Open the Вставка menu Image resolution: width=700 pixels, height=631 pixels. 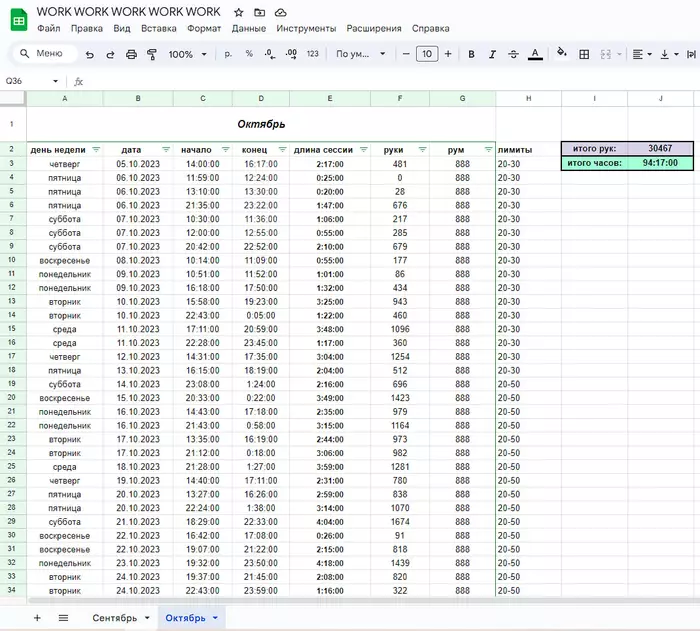coord(158,29)
